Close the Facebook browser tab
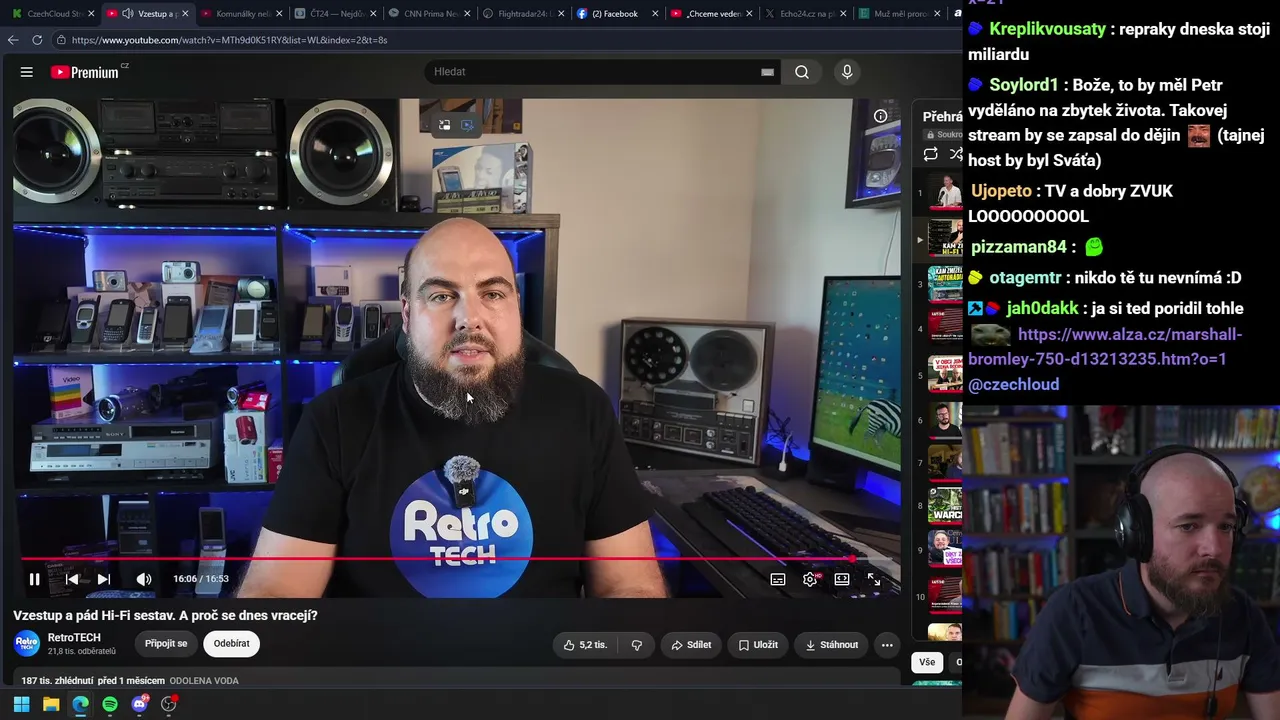Image resolution: width=1280 pixels, height=720 pixels. pos(654,14)
